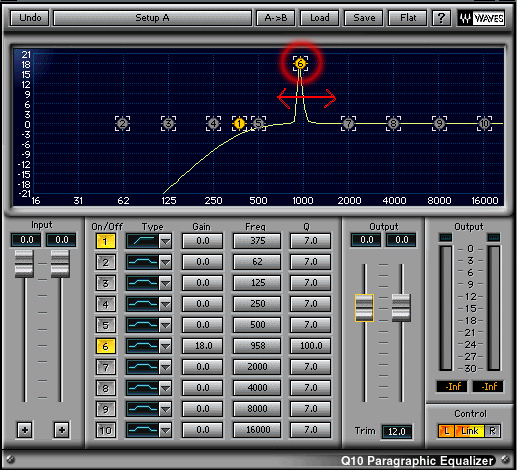Toggle band 5 on/off button
Screen dimensions: 517x470
(106, 325)
